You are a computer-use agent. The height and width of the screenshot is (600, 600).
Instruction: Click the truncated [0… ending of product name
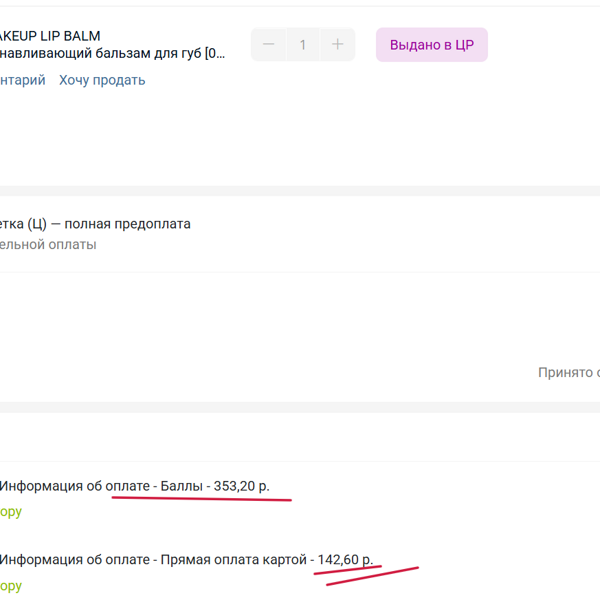tap(215, 54)
